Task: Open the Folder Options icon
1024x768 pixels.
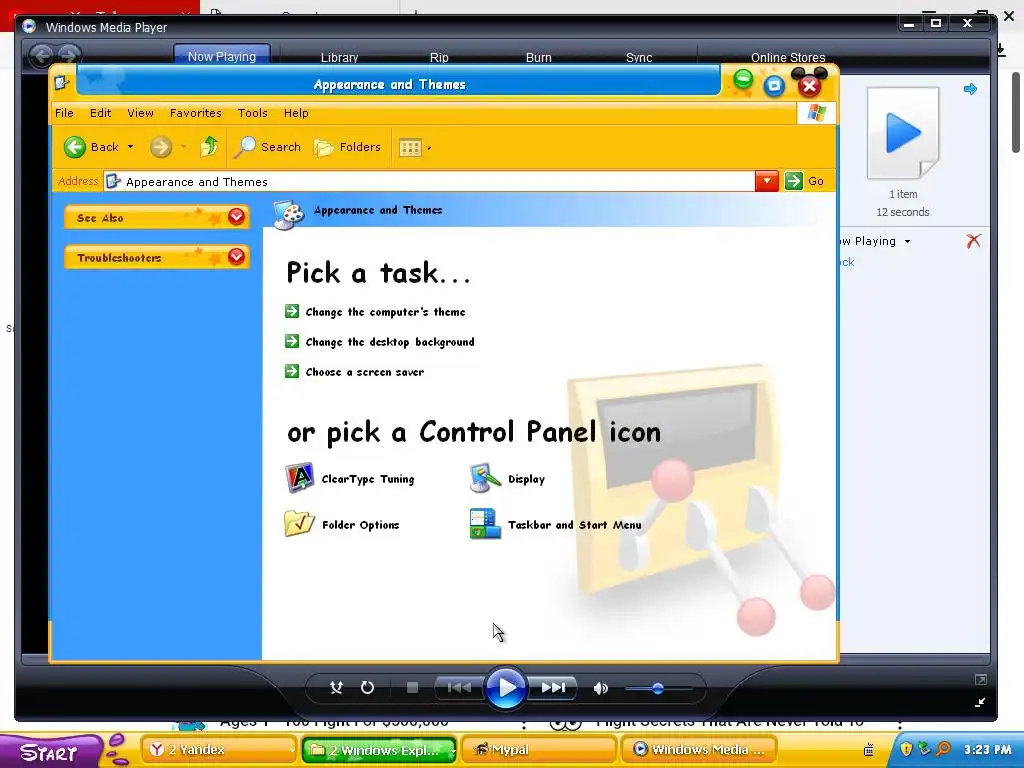Action: pos(299,524)
